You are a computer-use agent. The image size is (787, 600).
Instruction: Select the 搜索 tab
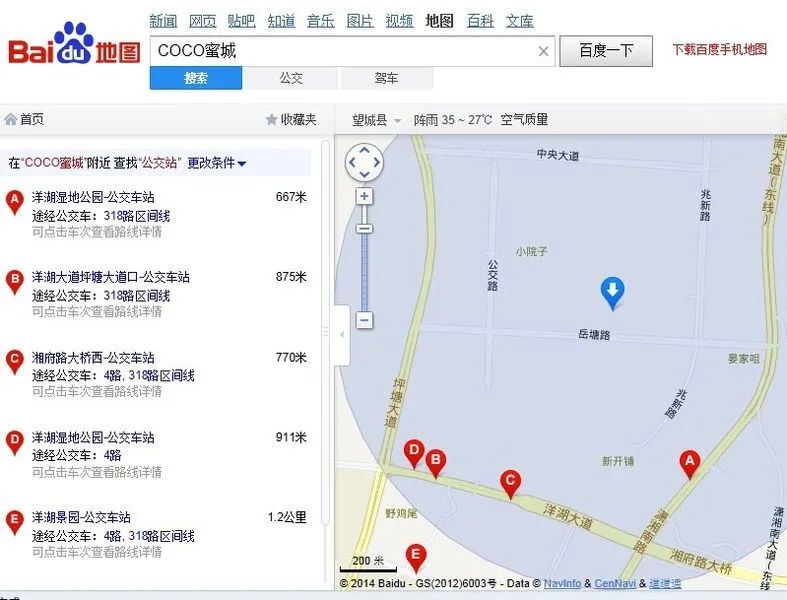tap(196, 78)
